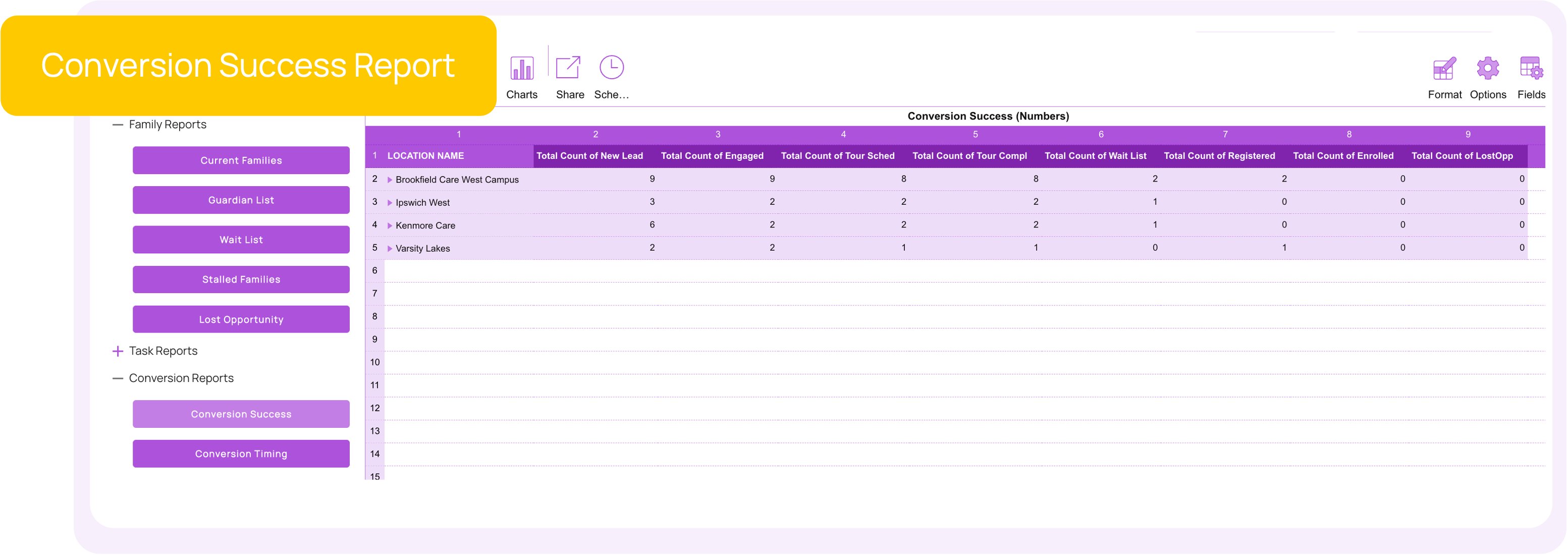1568x555 pixels.
Task: Select row number 14
Action: coord(375,455)
